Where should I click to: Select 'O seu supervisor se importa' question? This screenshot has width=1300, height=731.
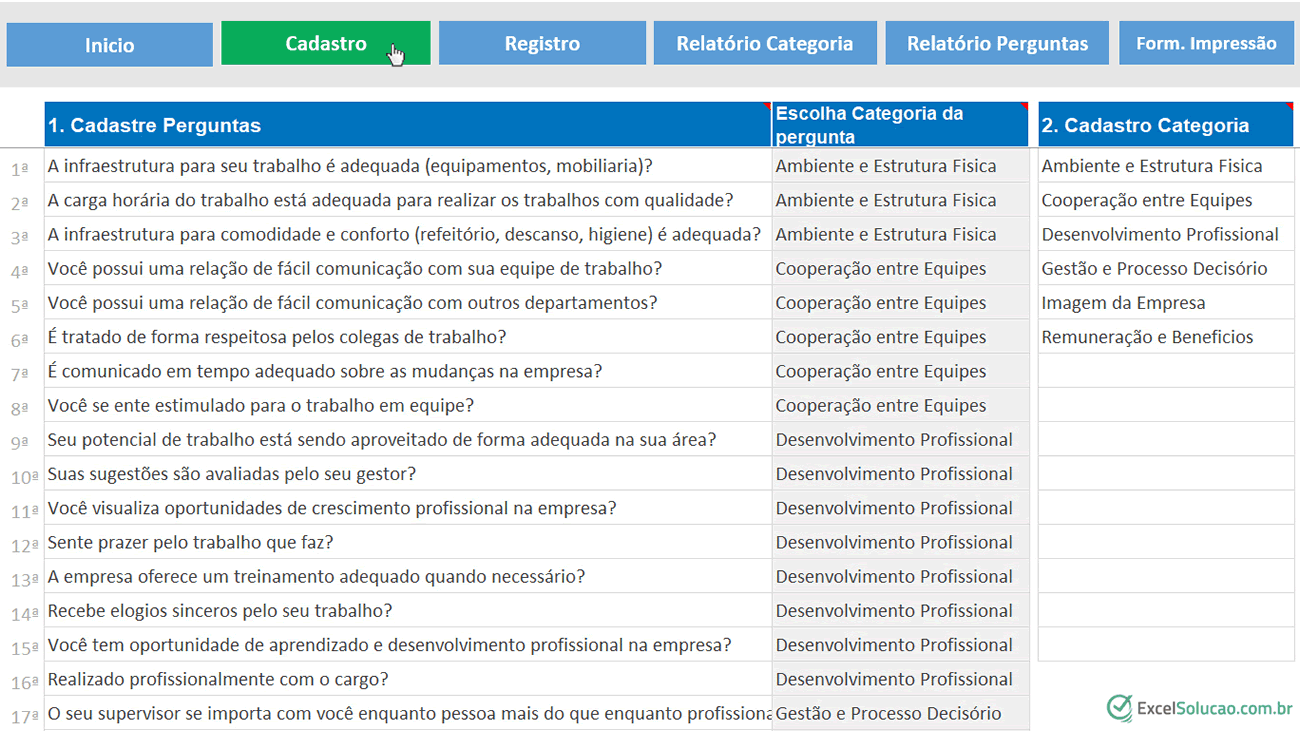point(408,713)
